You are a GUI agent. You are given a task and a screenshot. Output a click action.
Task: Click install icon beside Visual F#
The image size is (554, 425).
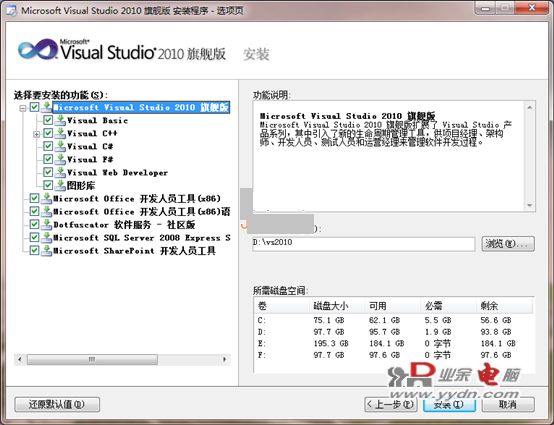60,160
